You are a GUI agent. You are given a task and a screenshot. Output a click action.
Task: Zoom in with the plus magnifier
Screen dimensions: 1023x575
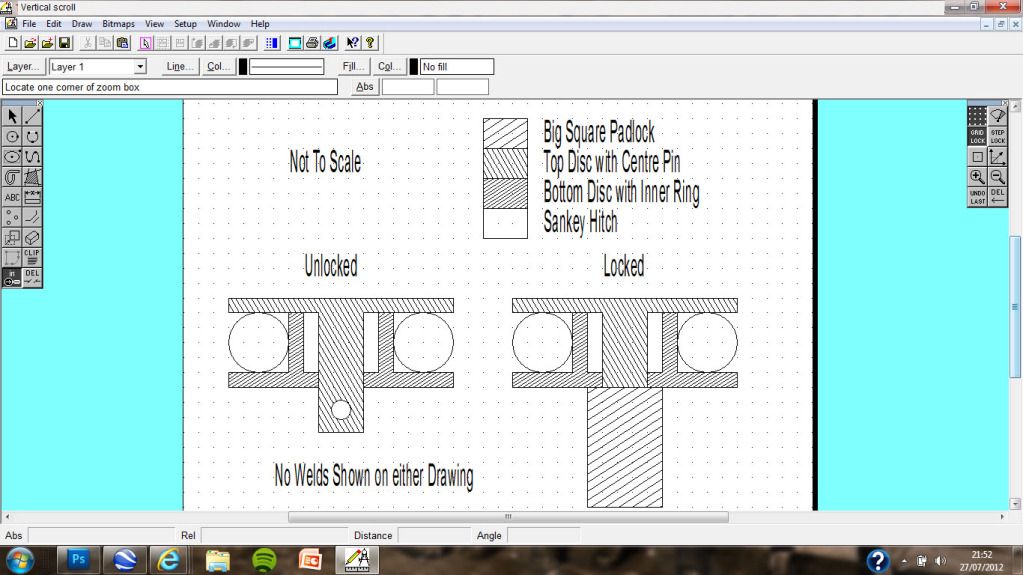point(977,177)
